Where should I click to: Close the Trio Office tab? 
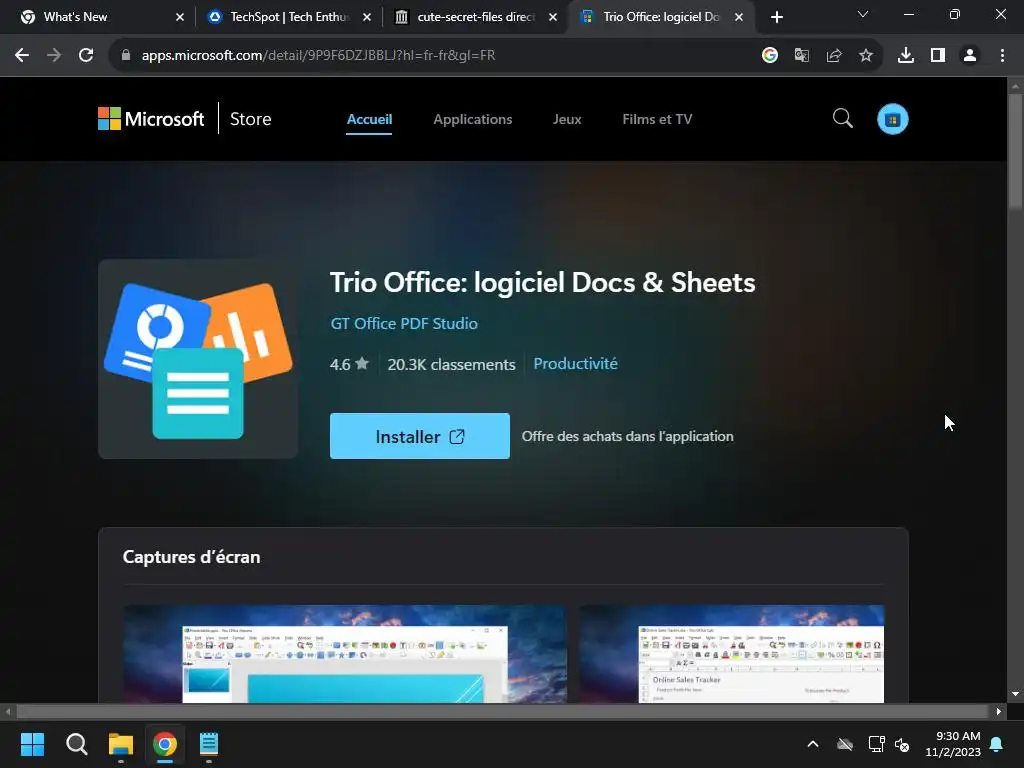pyautogui.click(x=739, y=17)
